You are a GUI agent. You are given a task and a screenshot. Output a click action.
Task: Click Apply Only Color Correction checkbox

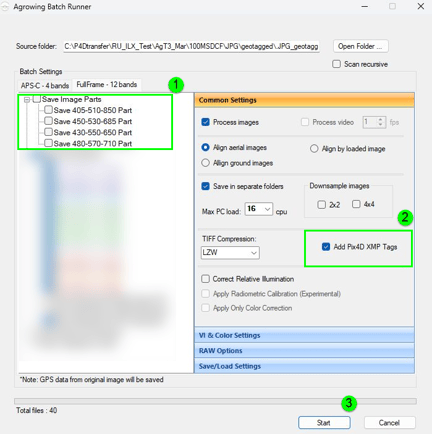pyautogui.click(x=205, y=308)
